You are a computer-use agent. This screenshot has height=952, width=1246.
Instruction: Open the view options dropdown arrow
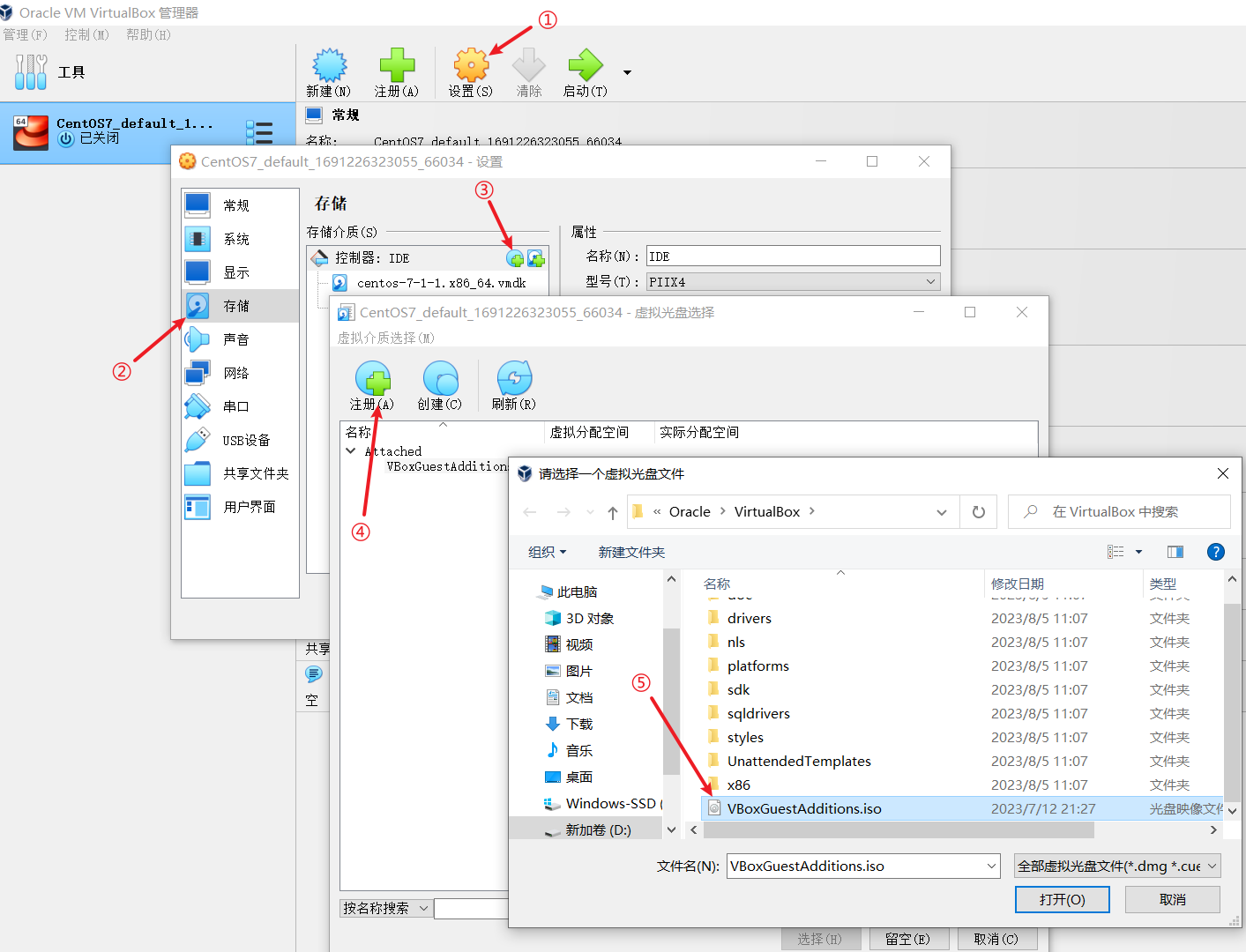pyautogui.click(x=1138, y=552)
